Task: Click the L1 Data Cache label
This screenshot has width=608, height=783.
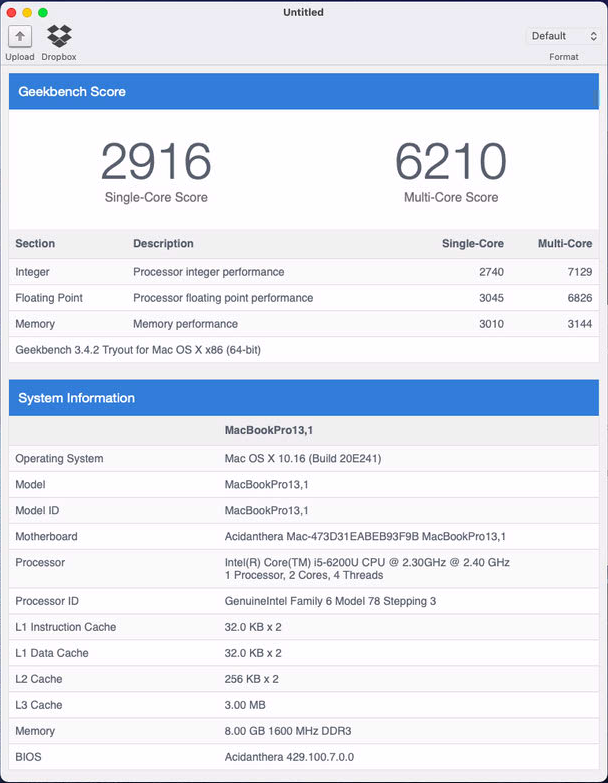Action: tap(52, 653)
